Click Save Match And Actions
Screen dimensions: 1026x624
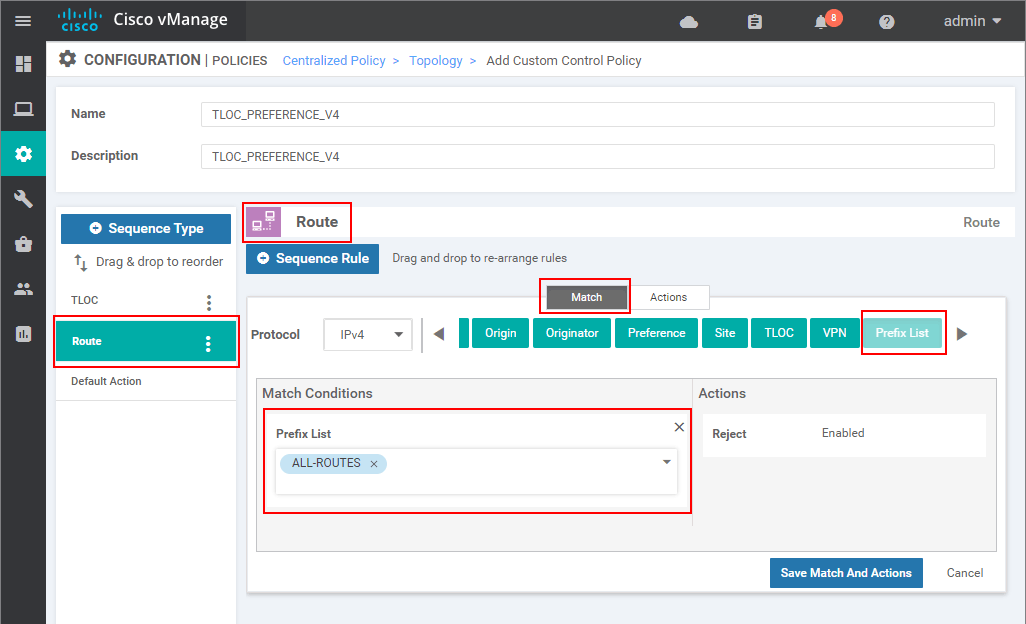pyautogui.click(x=846, y=573)
